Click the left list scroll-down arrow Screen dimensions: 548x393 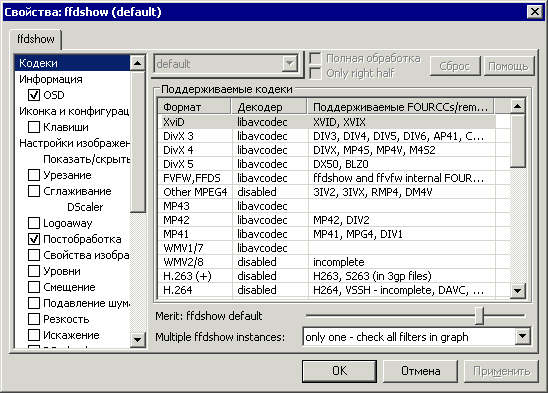(x=137, y=339)
